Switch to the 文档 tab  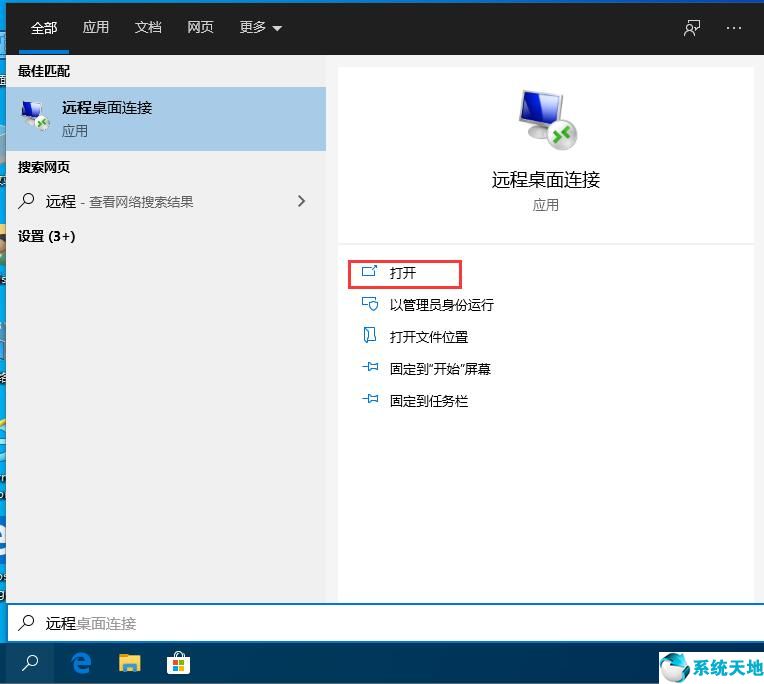148,27
